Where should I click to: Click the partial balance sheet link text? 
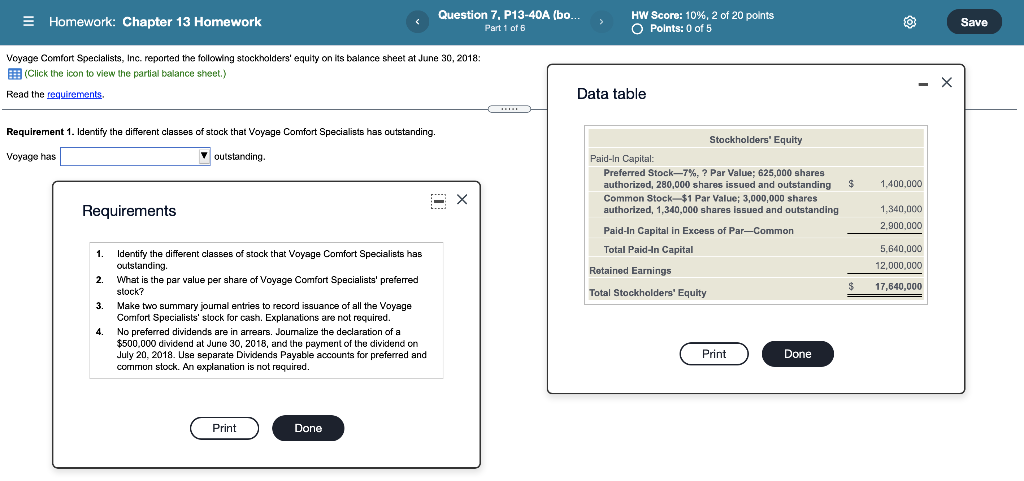125,74
